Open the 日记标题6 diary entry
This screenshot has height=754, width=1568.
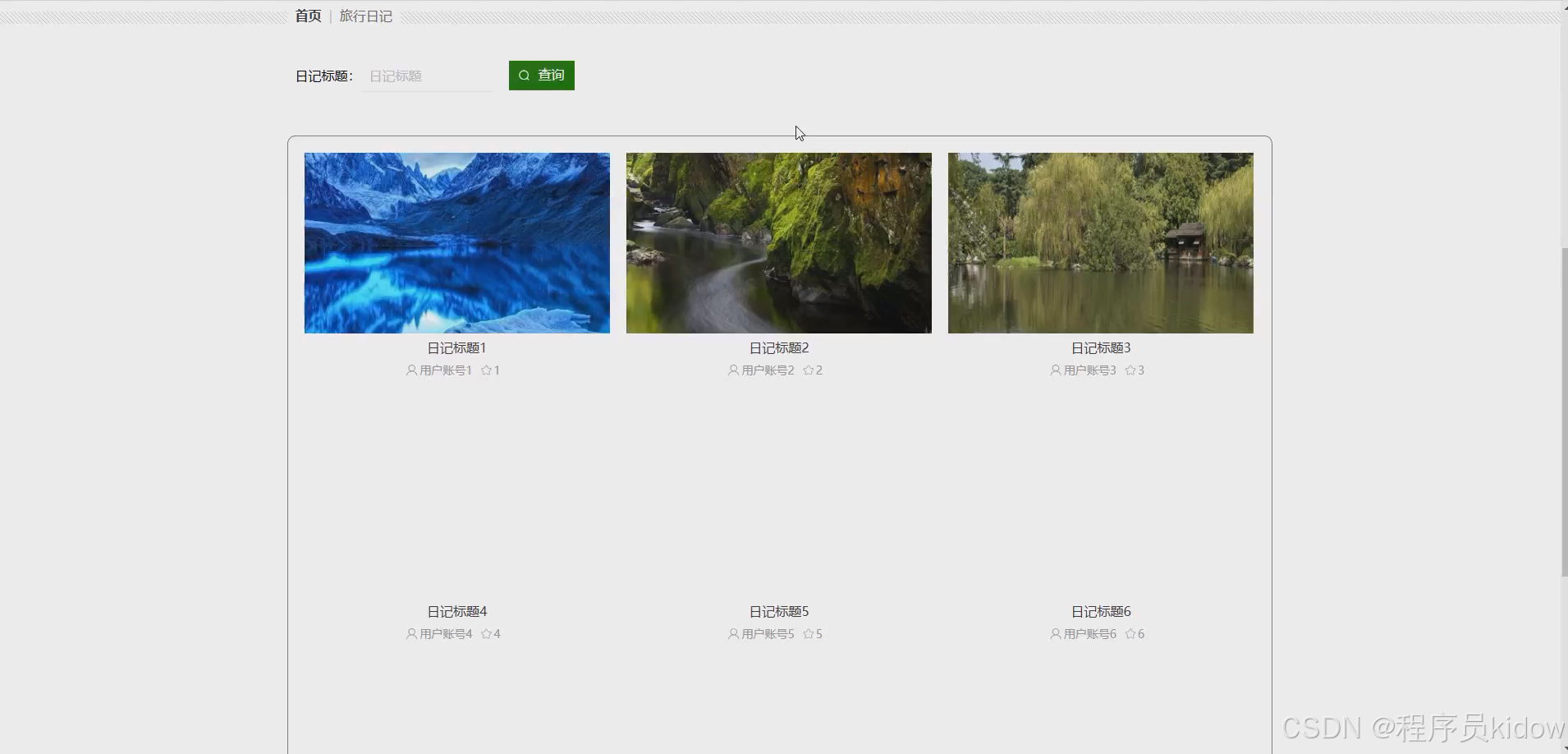1100,611
